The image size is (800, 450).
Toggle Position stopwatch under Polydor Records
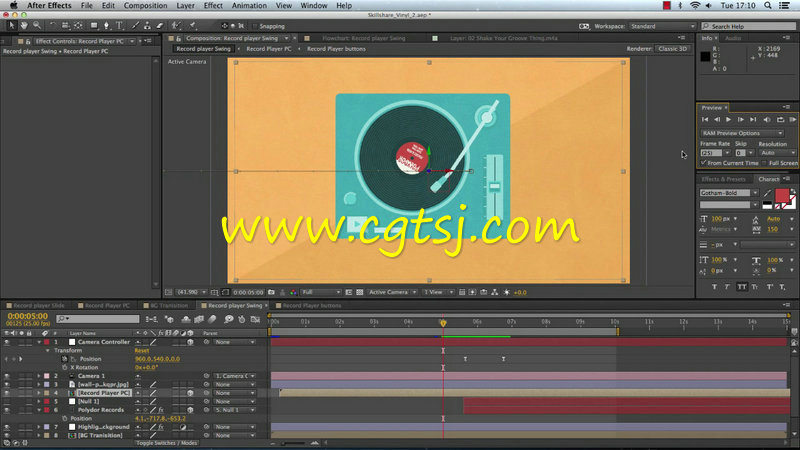65,418
